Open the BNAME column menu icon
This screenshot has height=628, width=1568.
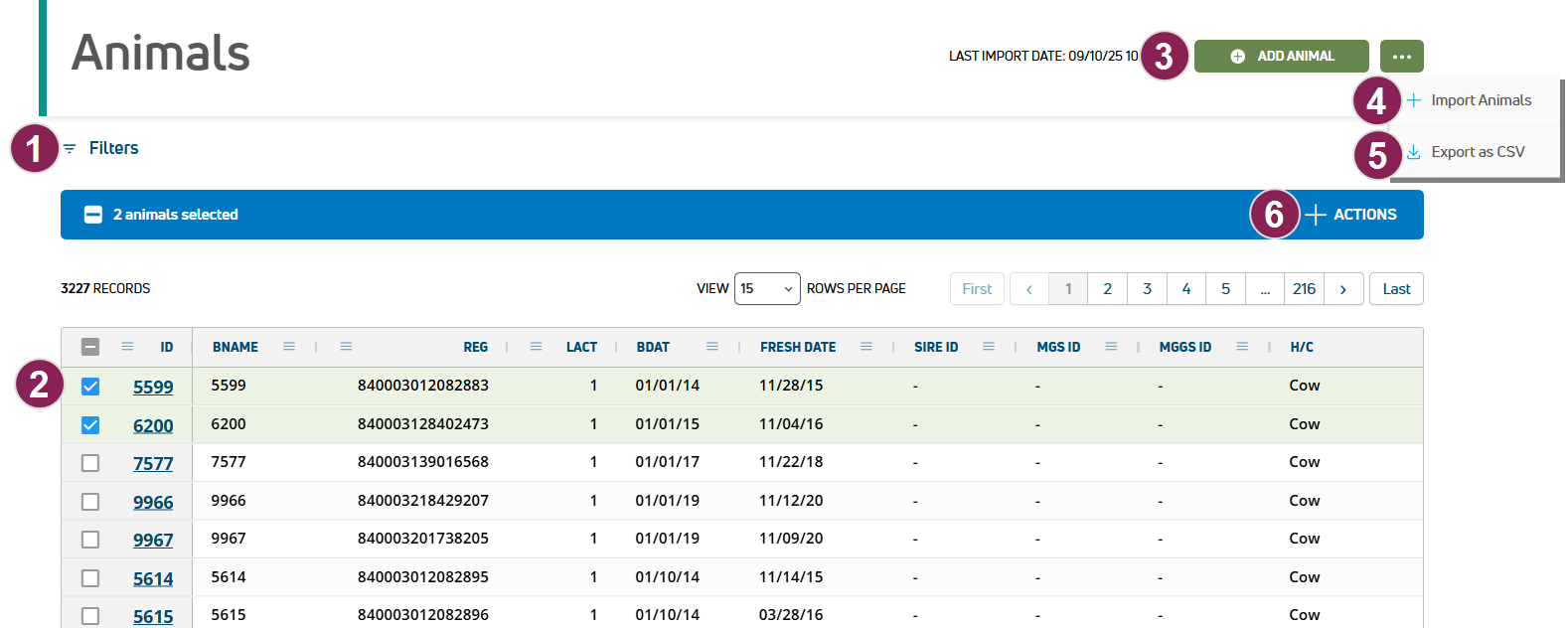coord(289,347)
